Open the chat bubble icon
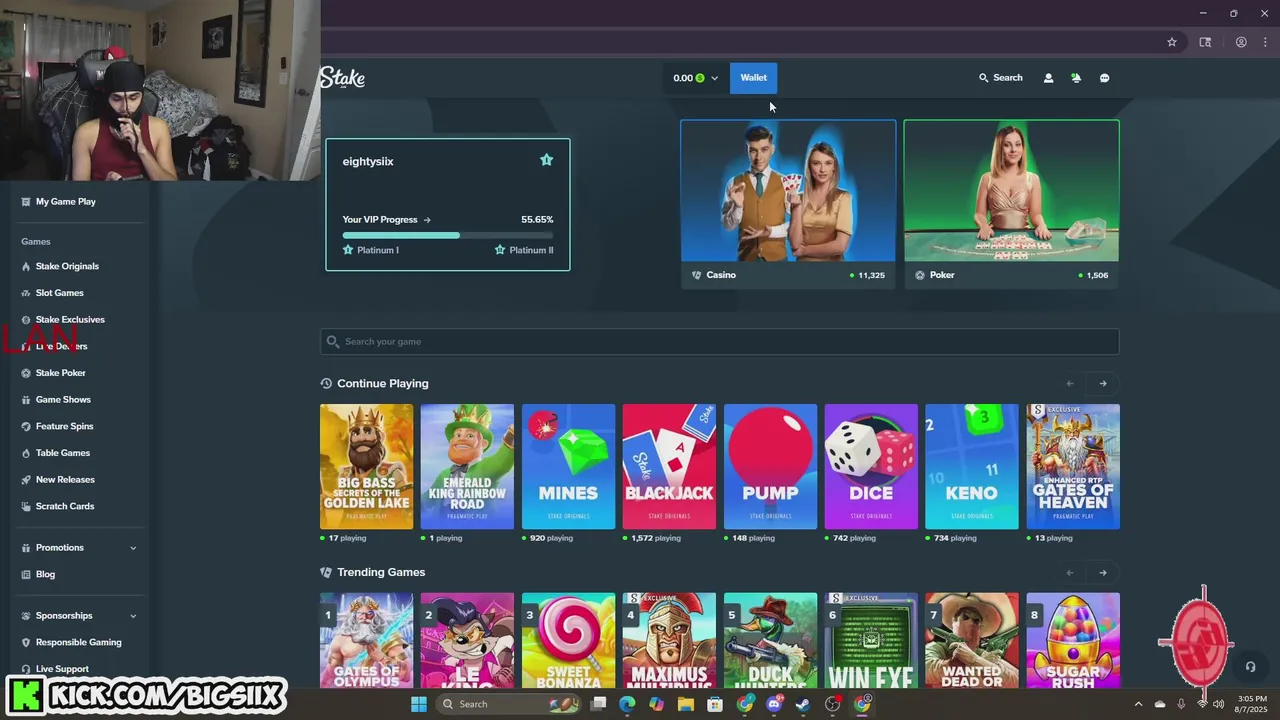The width and height of the screenshot is (1280, 720). pos(1104,78)
